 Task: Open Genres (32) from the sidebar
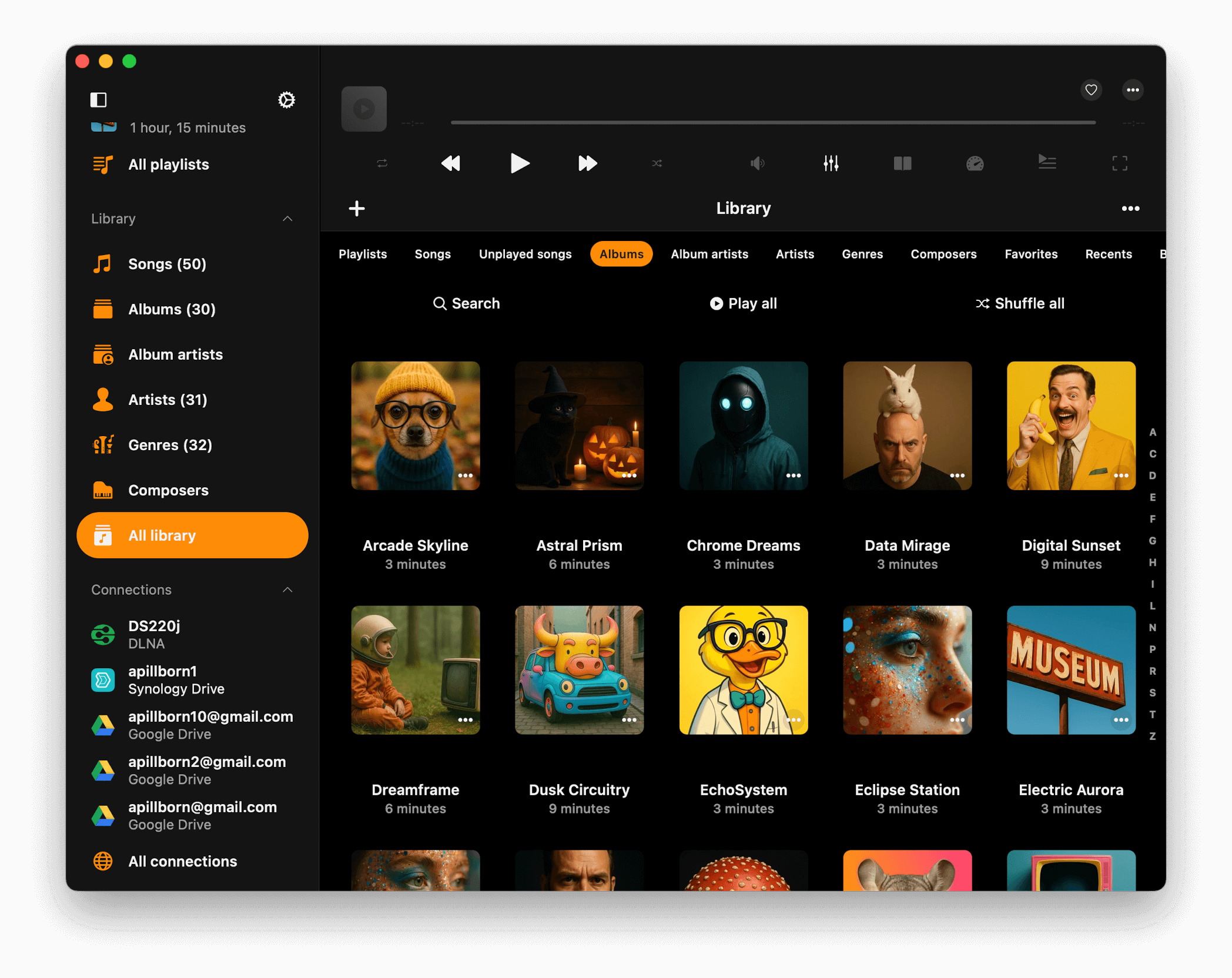coord(170,445)
